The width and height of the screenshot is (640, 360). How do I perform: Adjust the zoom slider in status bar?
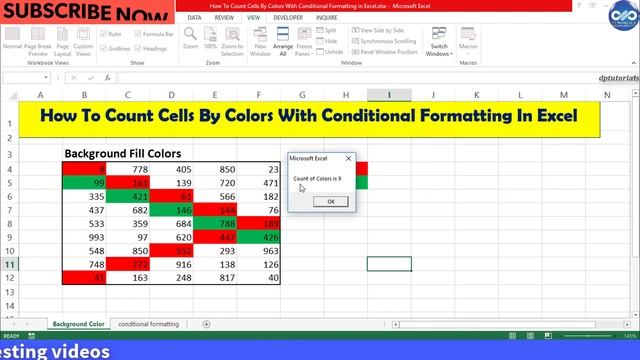(x=588, y=336)
